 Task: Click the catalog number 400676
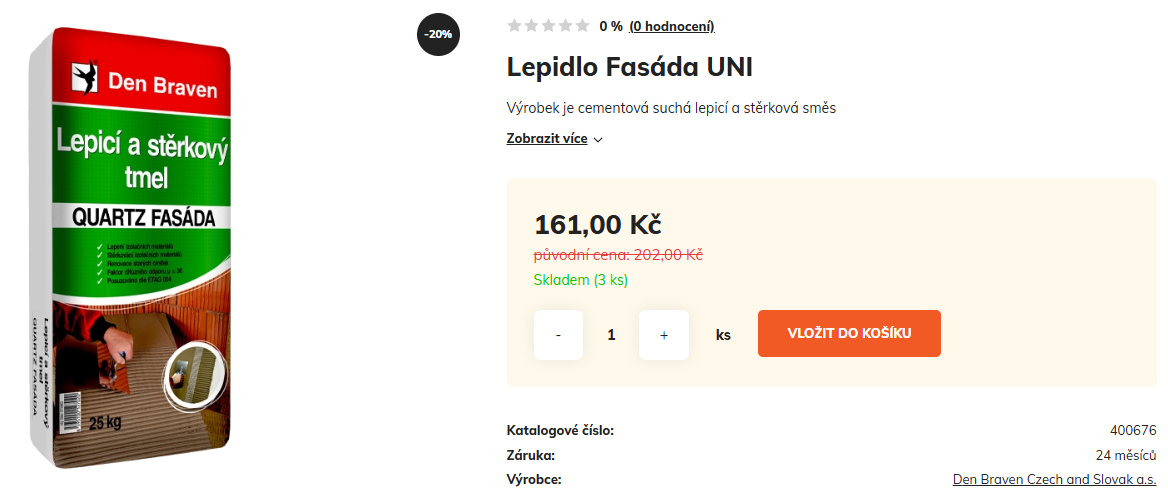[x=1133, y=431]
